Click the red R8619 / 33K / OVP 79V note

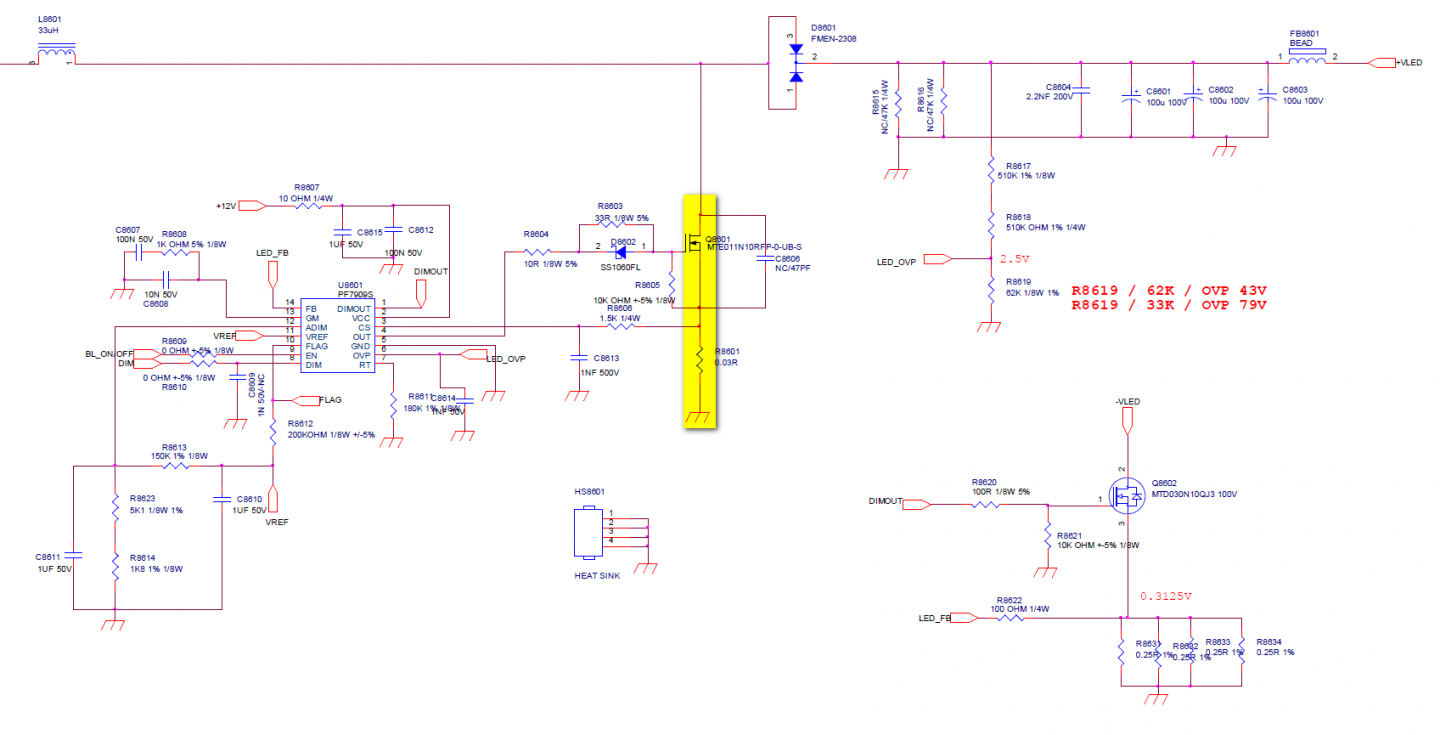(x=1168, y=305)
